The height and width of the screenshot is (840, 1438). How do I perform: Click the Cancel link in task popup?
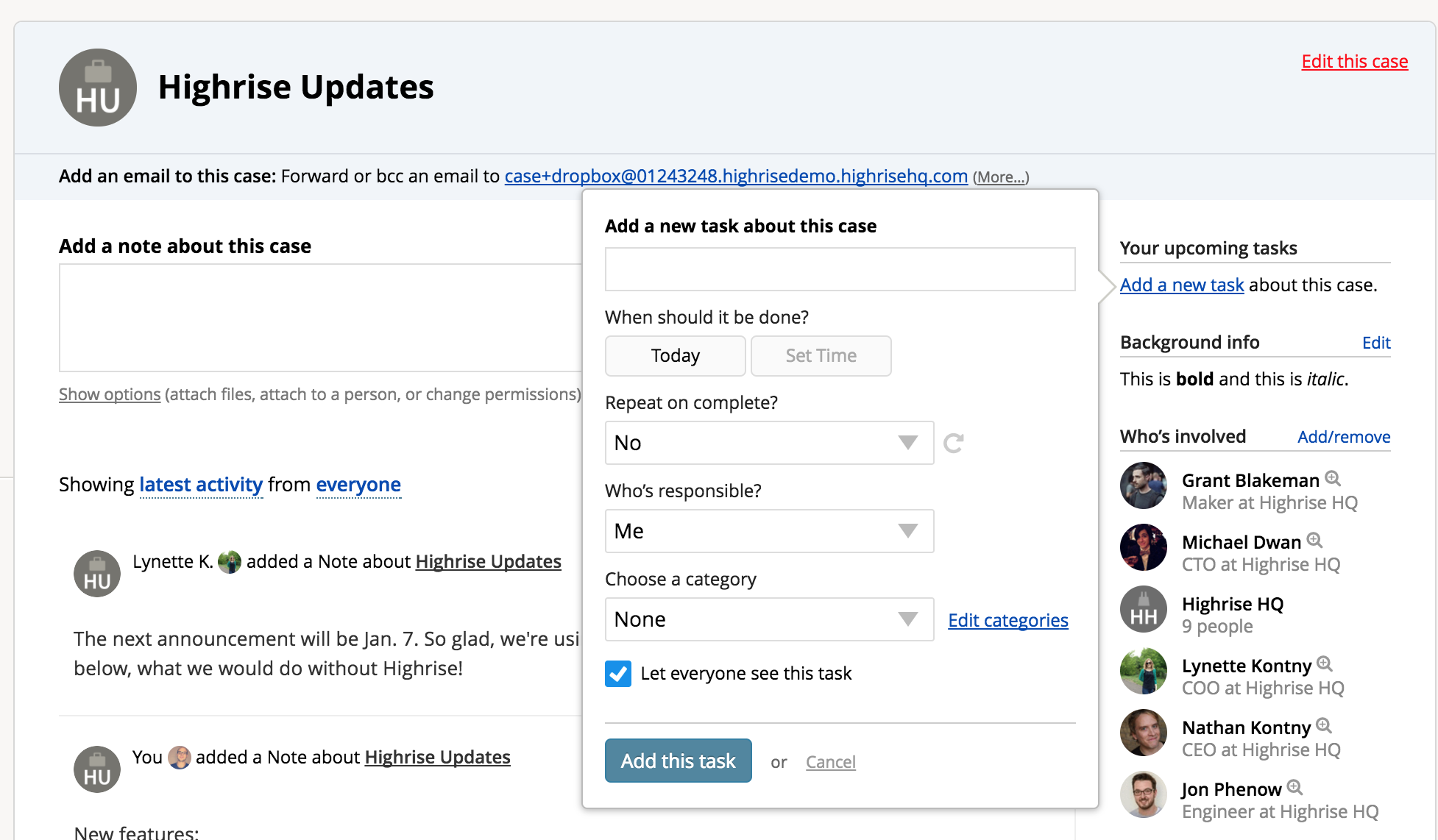tap(830, 762)
